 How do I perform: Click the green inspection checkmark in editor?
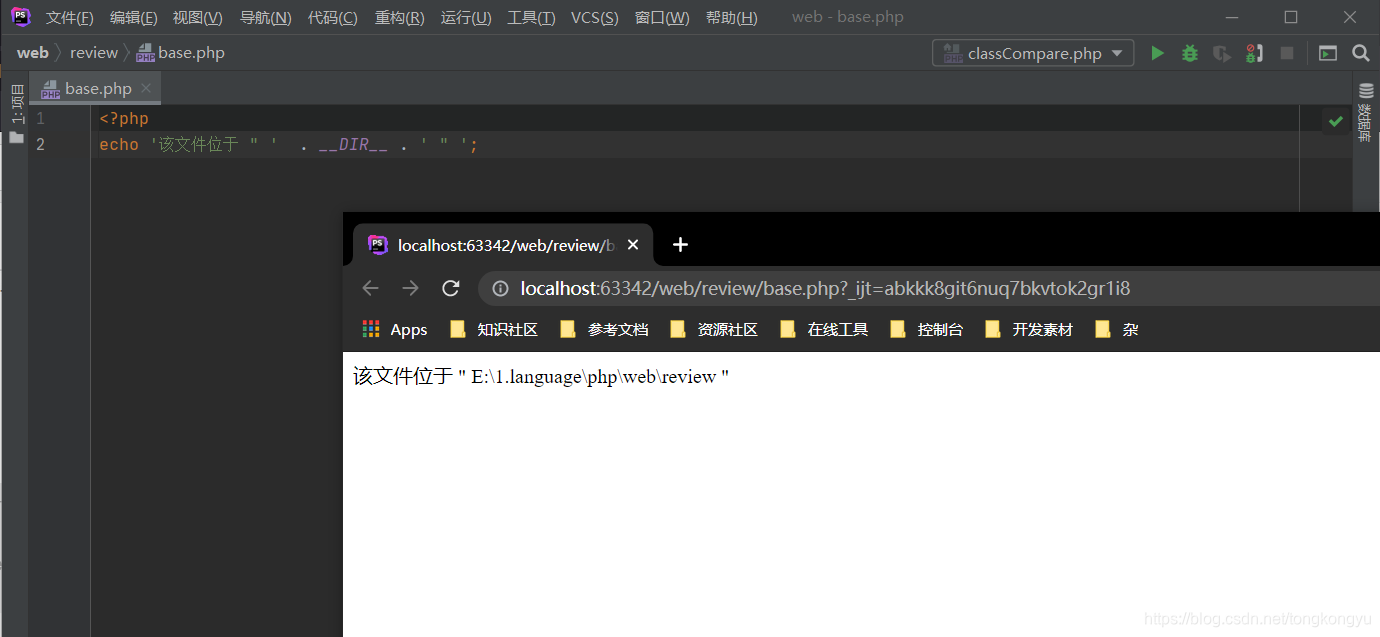pyautogui.click(x=1335, y=121)
